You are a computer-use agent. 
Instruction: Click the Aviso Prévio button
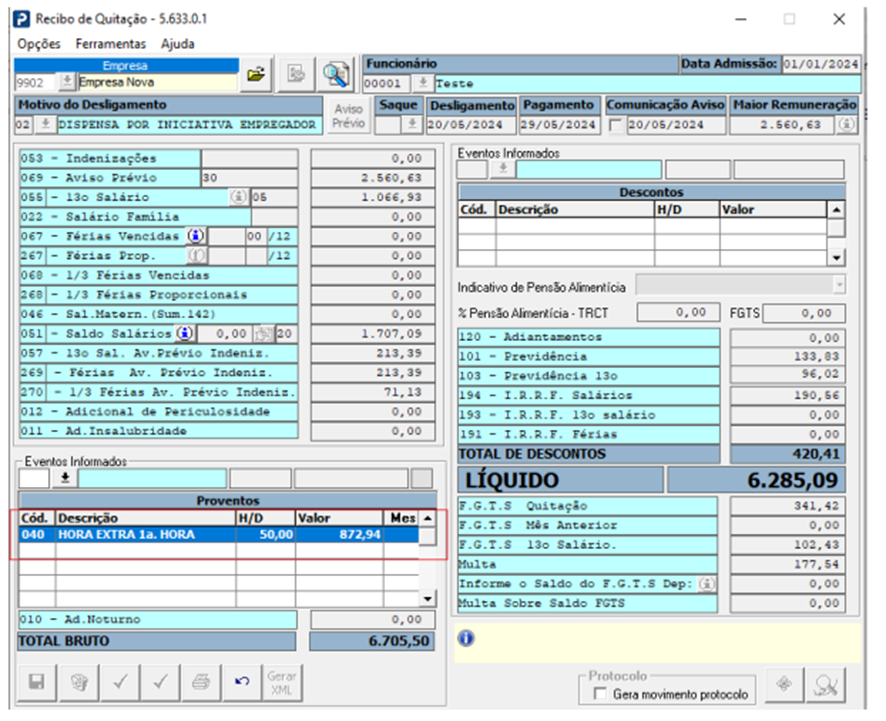coord(348,116)
